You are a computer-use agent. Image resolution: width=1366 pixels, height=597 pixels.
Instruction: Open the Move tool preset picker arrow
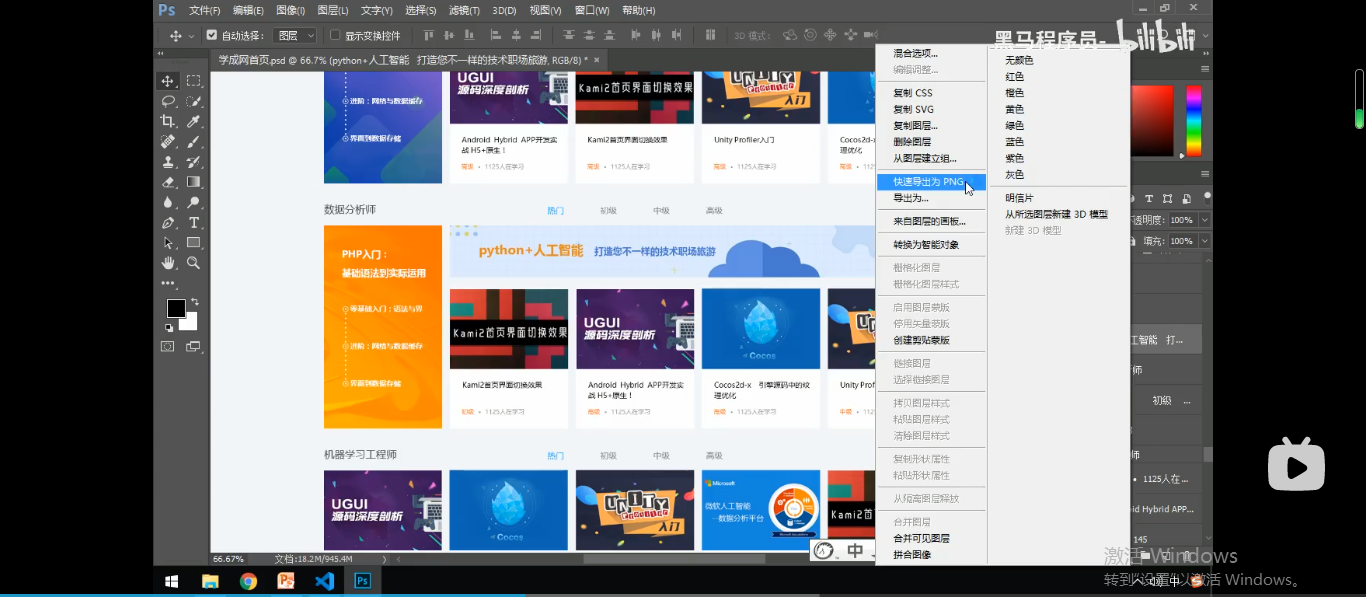pyautogui.click(x=191, y=36)
